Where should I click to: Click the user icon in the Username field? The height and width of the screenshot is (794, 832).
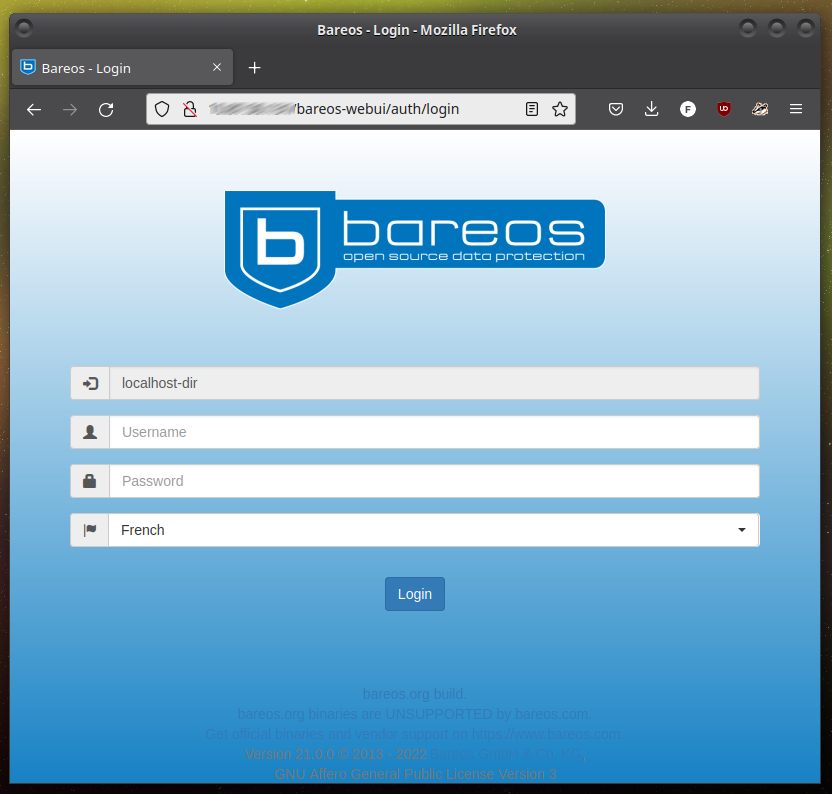89,432
